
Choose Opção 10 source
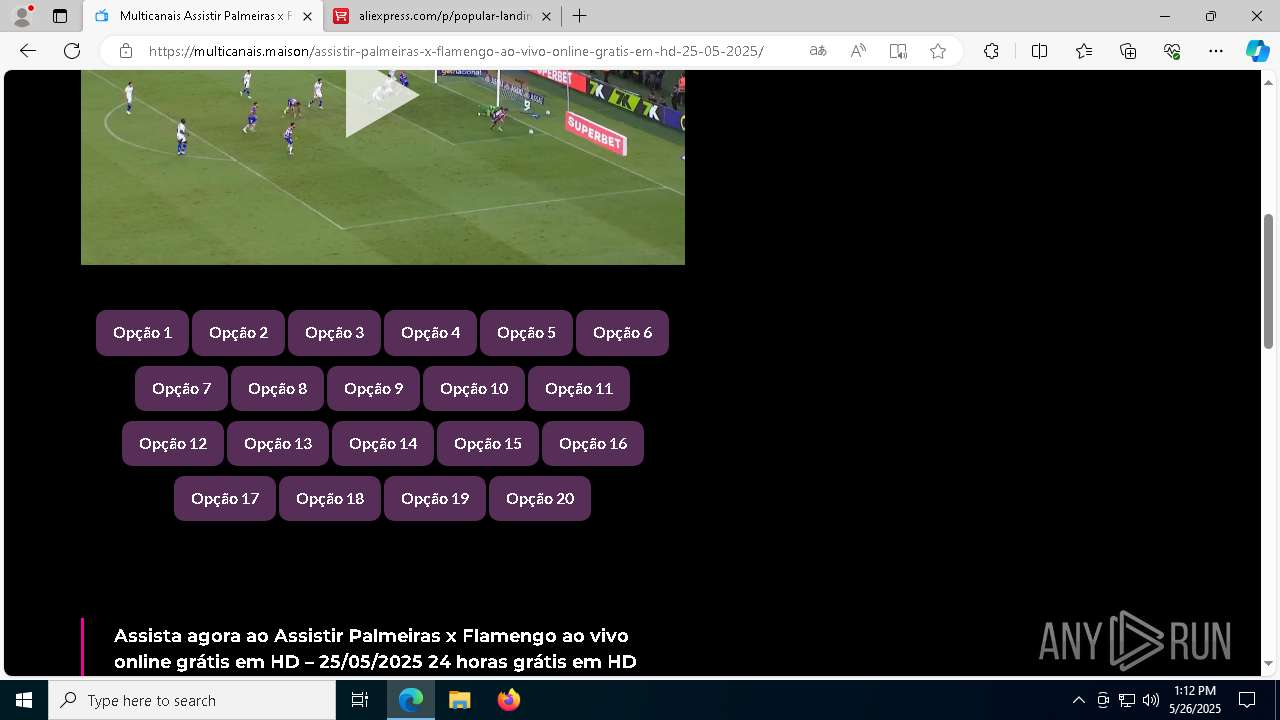pyautogui.click(x=474, y=388)
